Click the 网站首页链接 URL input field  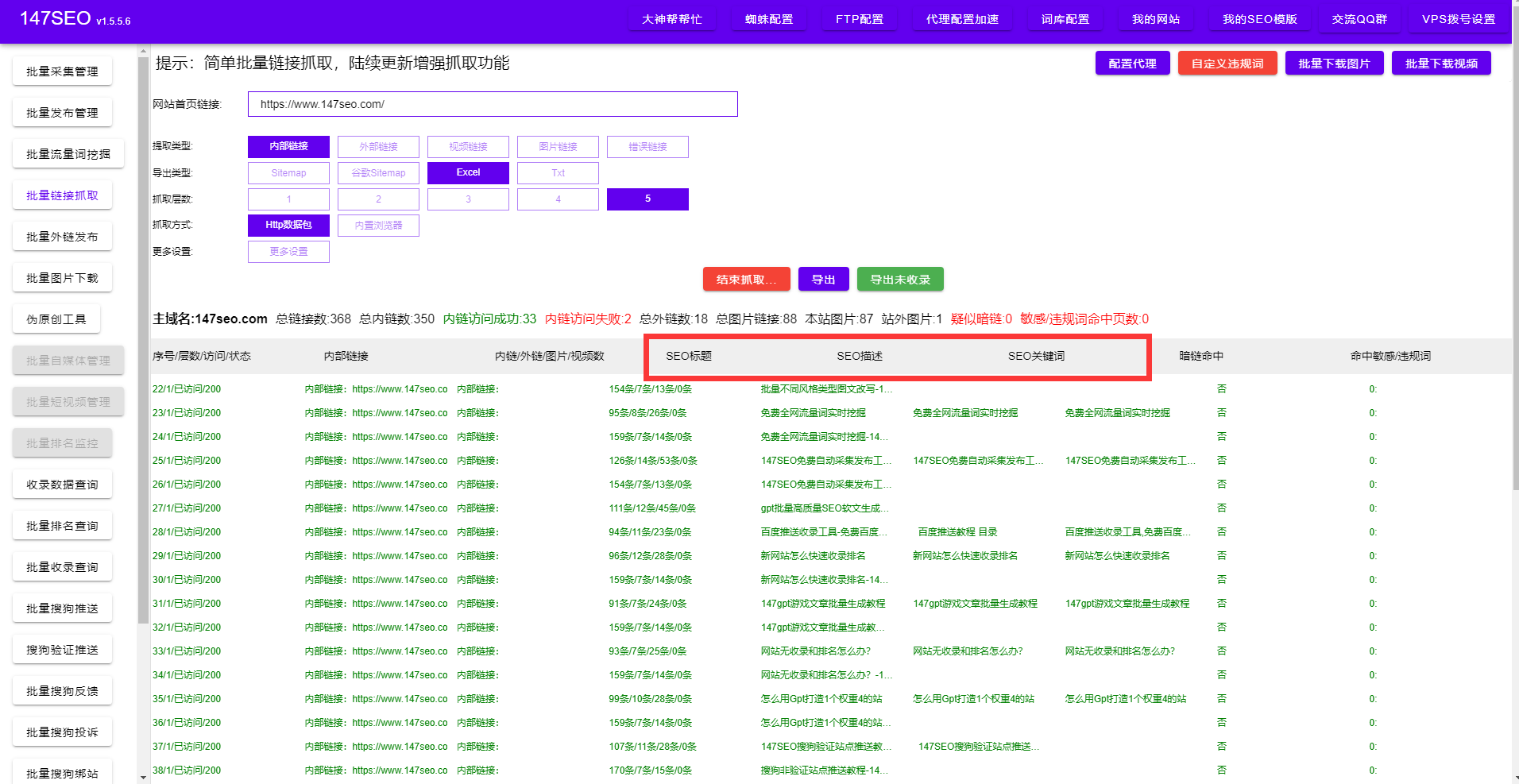(493, 104)
